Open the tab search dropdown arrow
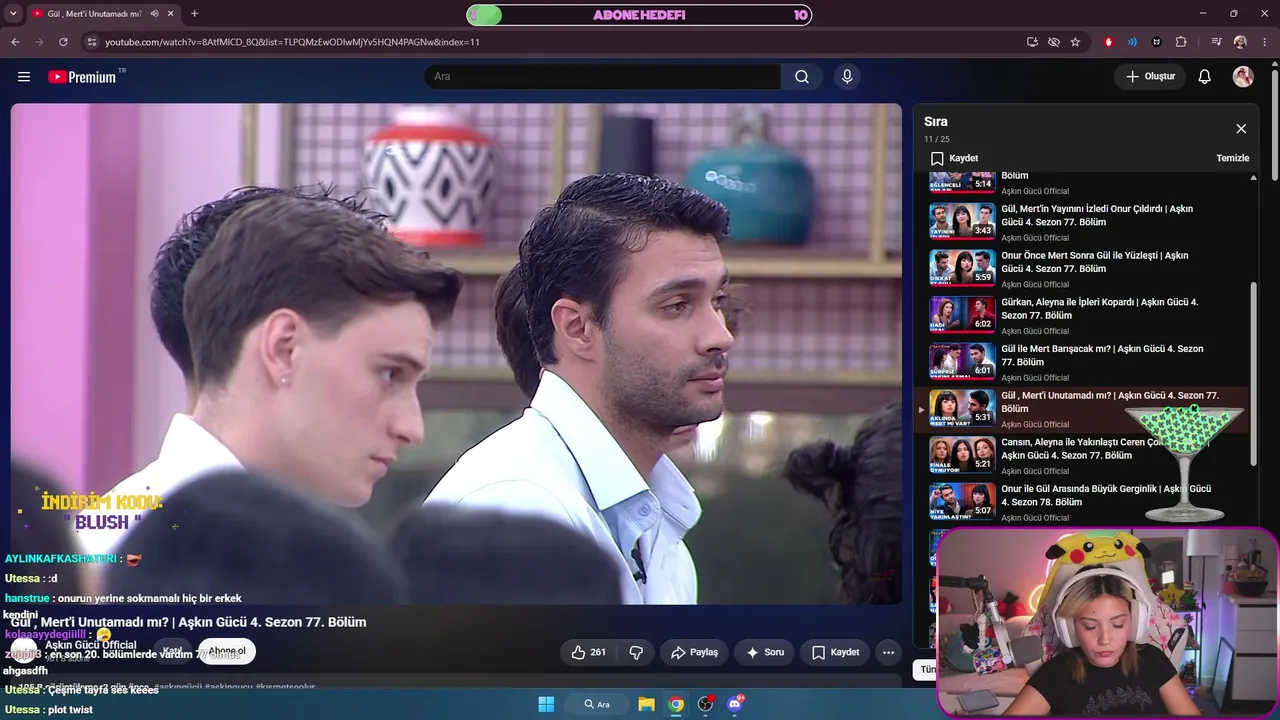Viewport: 1280px width, 720px height. pyautogui.click(x=13, y=14)
